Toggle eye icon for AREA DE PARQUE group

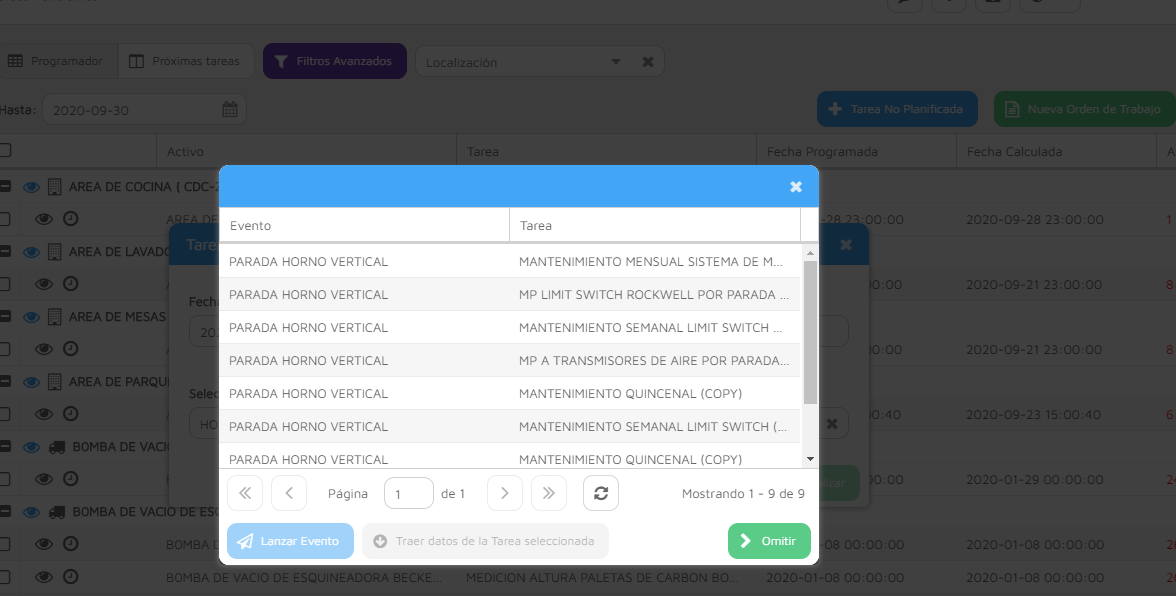click(31, 382)
